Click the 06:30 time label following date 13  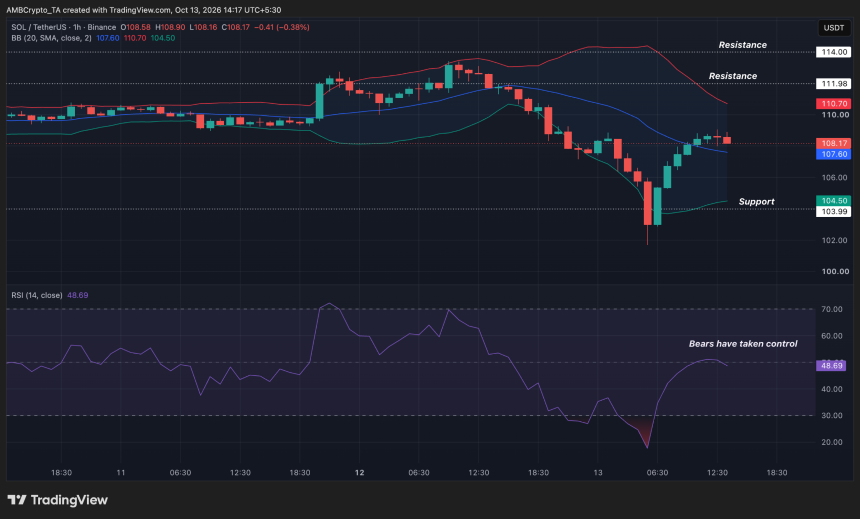click(658, 472)
